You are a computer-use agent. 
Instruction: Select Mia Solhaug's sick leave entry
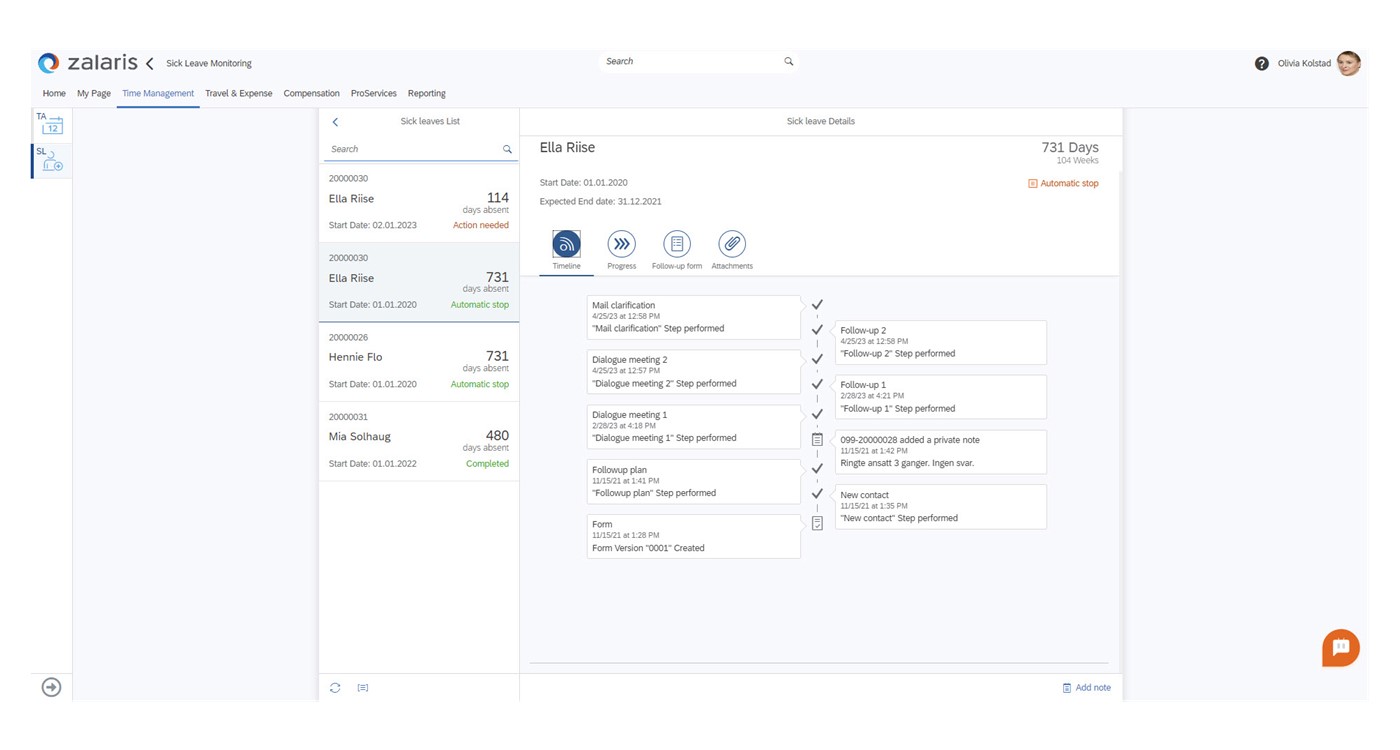point(418,441)
